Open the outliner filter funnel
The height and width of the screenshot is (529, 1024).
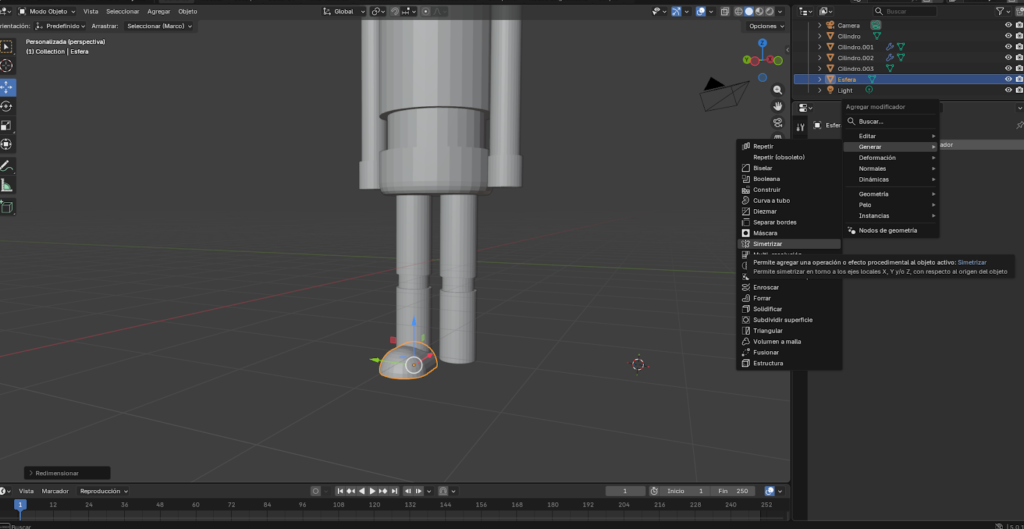click(1000, 12)
